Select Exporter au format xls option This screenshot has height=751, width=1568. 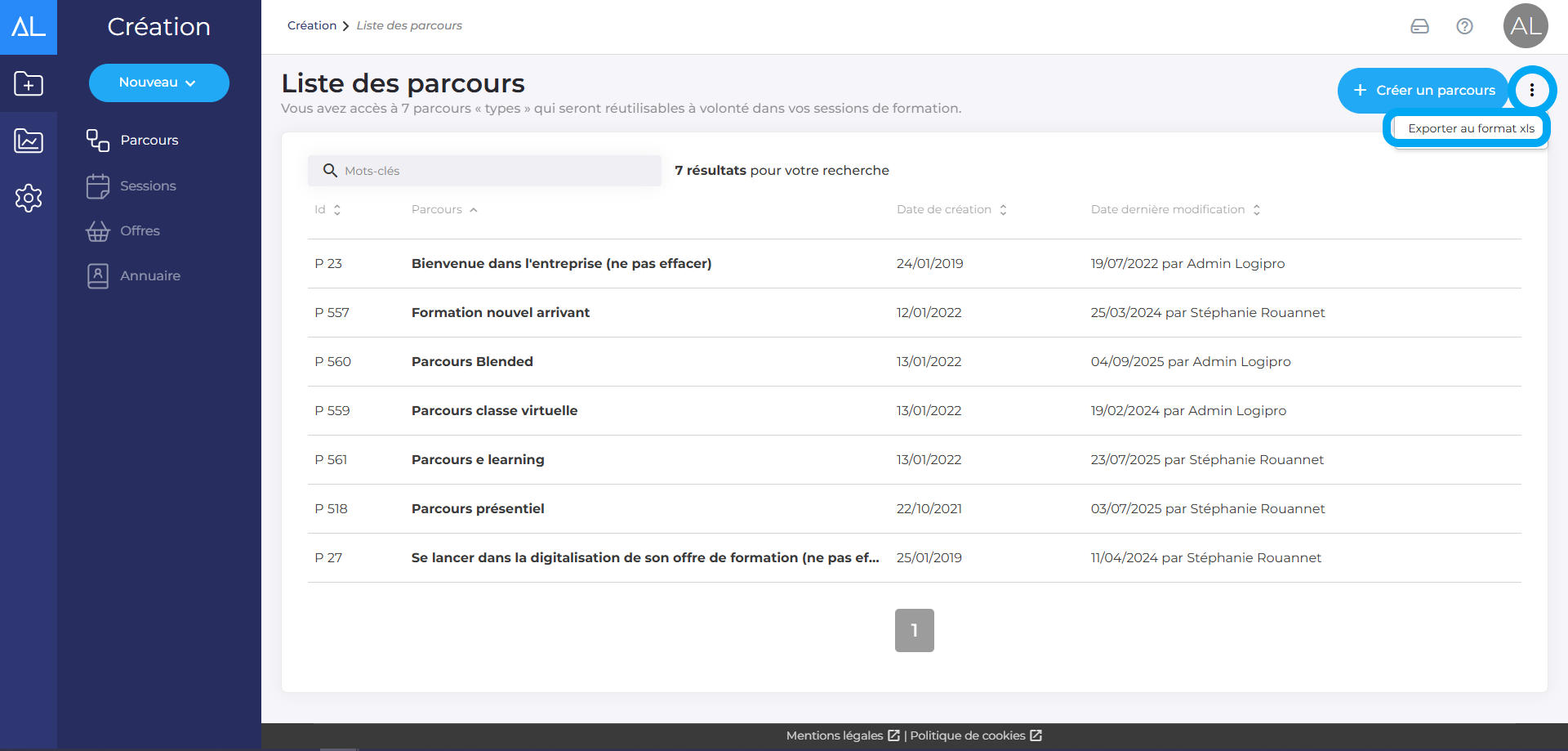[x=1470, y=128]
